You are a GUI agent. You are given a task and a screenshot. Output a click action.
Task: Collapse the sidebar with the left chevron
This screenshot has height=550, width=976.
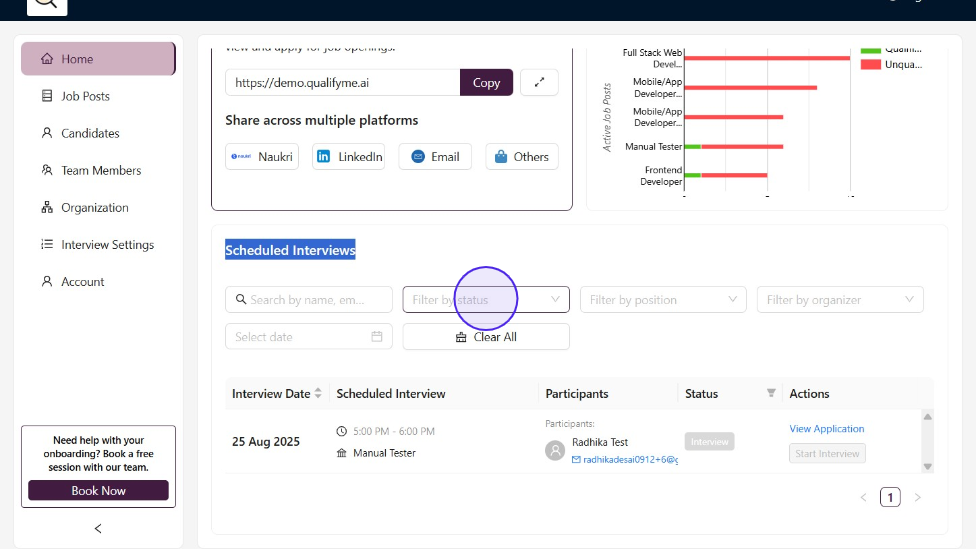click(x=98, y=528)
